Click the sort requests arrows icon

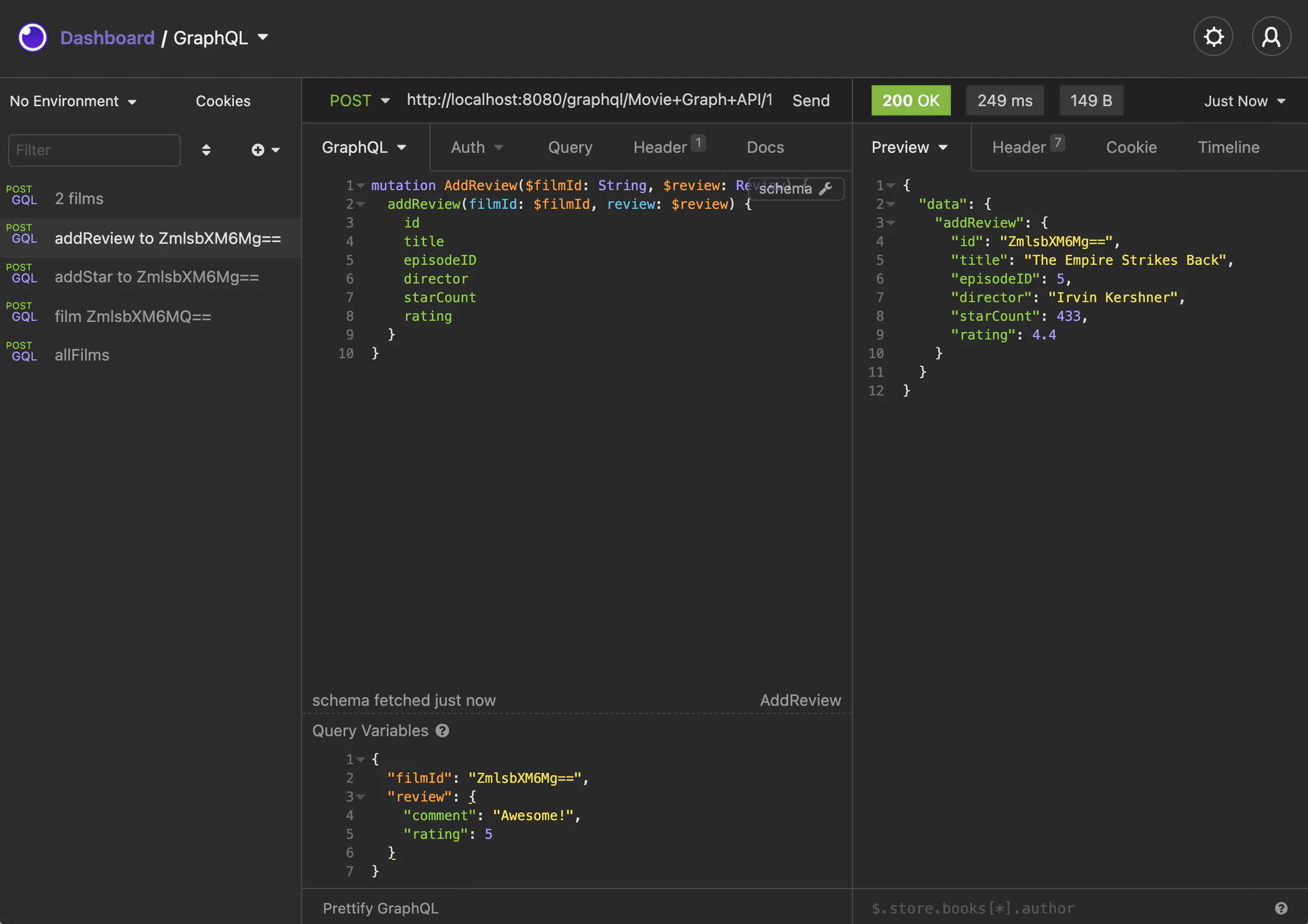[x=206, y=150]
